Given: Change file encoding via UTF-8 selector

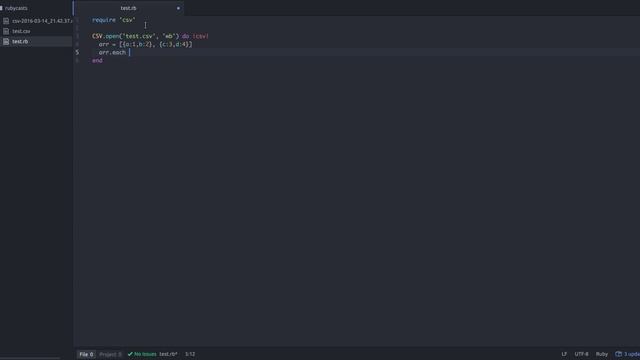Looking at the screenshot, I should click(x=581, y=354).
